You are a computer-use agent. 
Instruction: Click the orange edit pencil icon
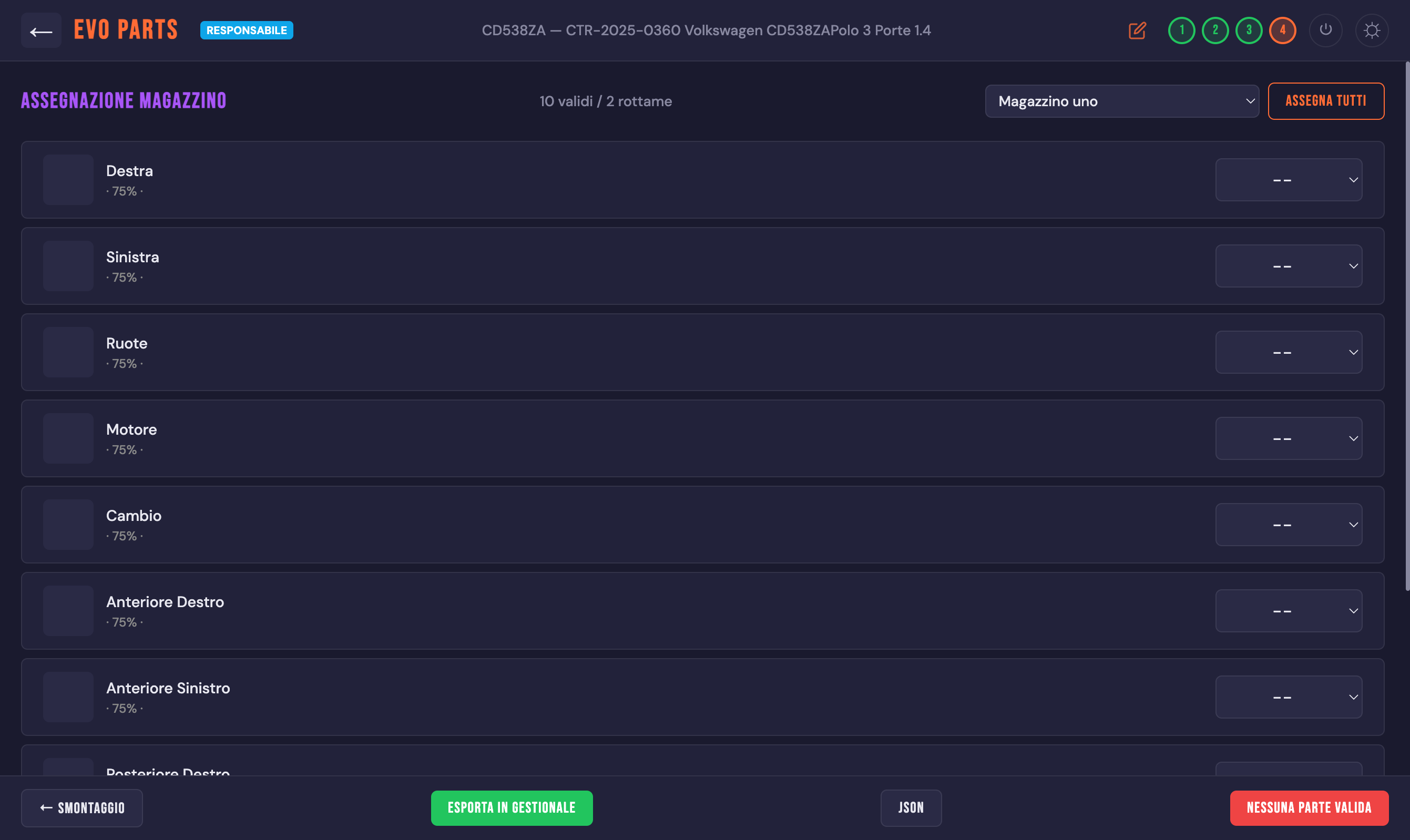click(x=1137, y=30)
